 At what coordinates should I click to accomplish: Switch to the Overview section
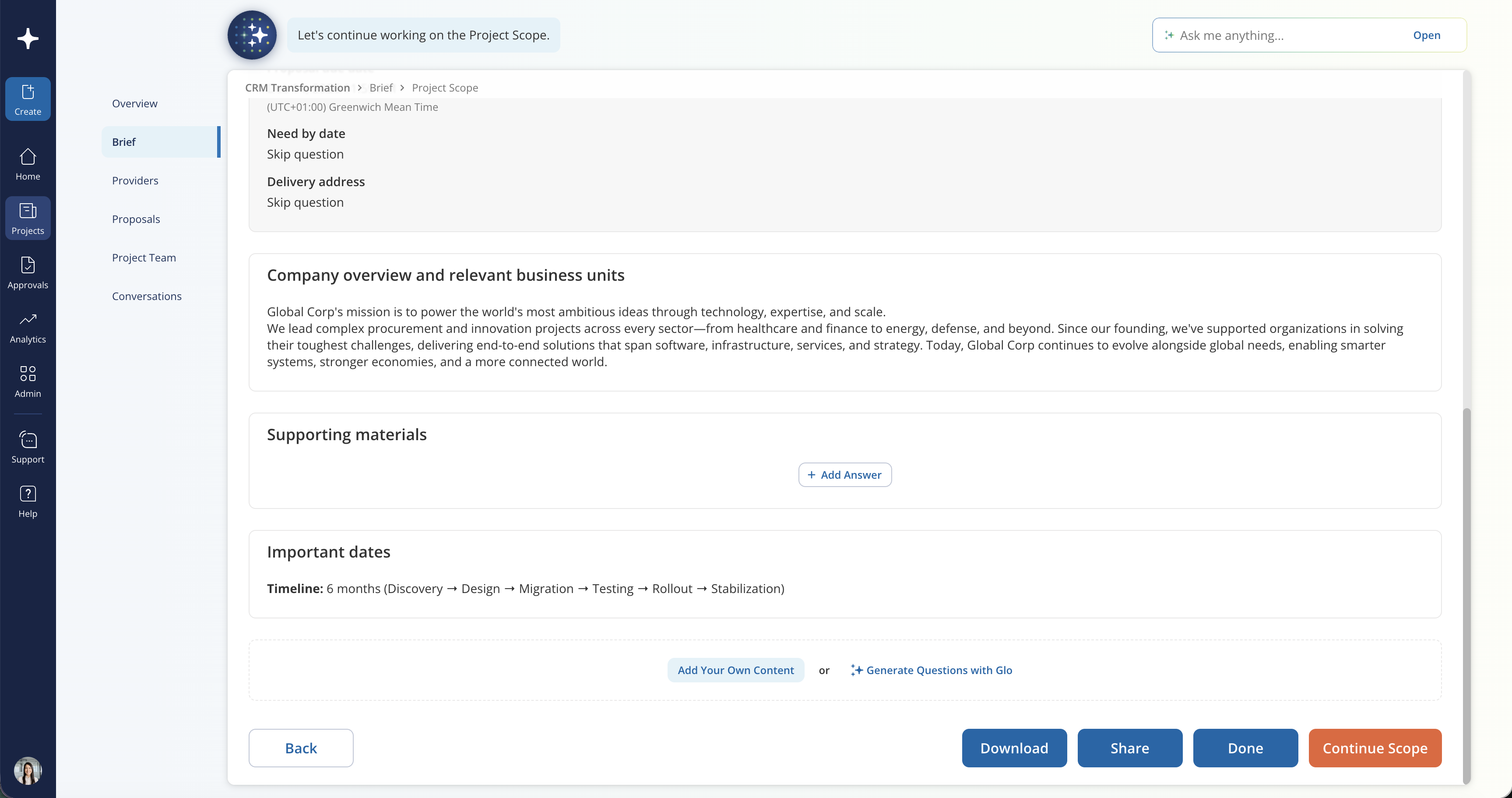134,103
